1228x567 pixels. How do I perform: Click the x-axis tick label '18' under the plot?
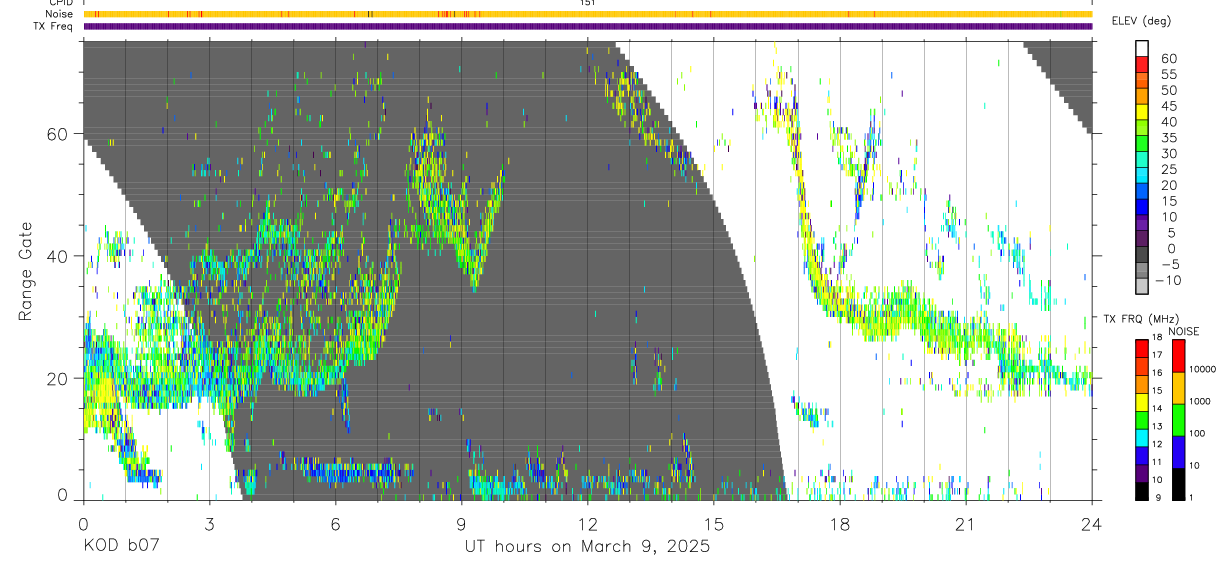point(840,524)
